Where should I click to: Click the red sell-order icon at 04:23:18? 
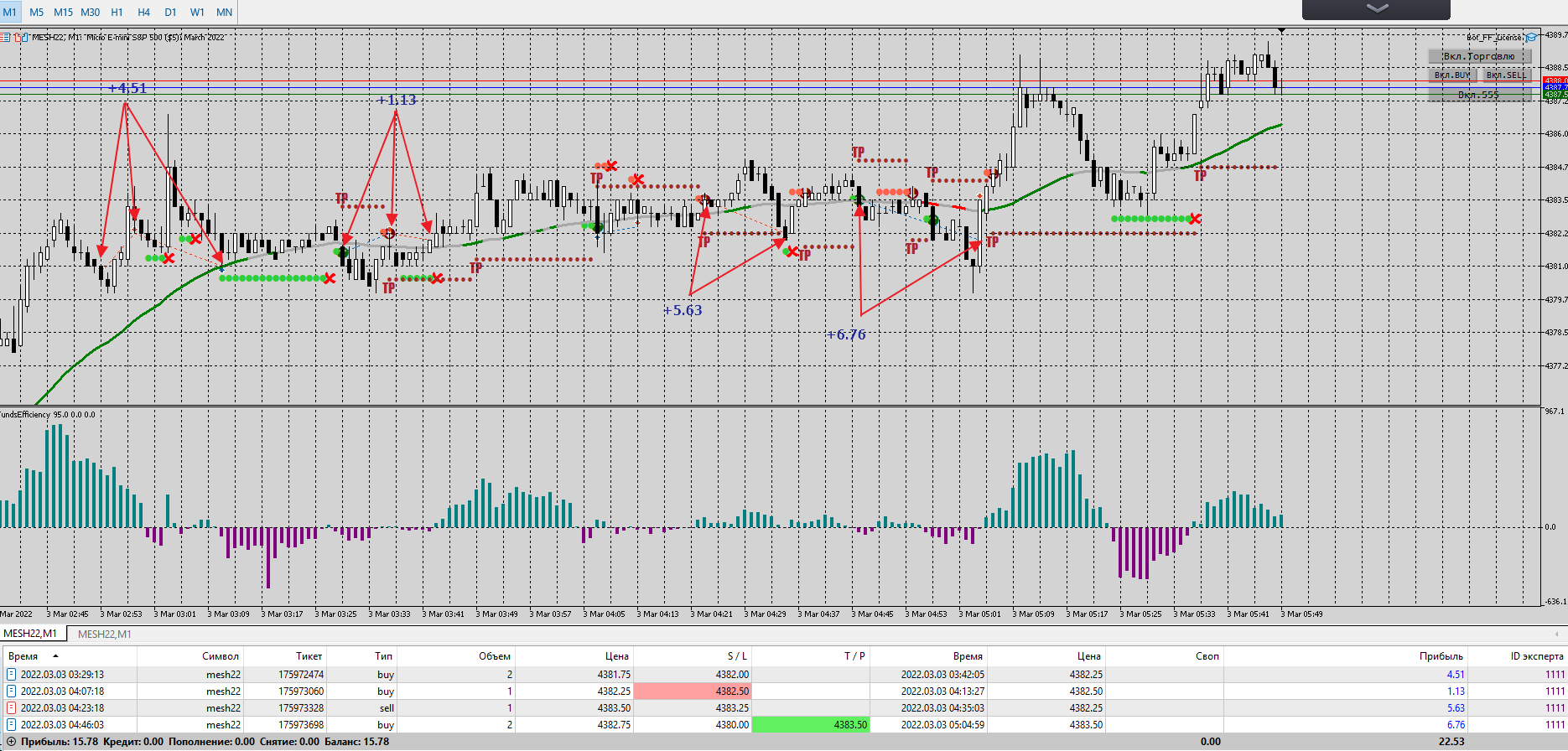(12, 708)
